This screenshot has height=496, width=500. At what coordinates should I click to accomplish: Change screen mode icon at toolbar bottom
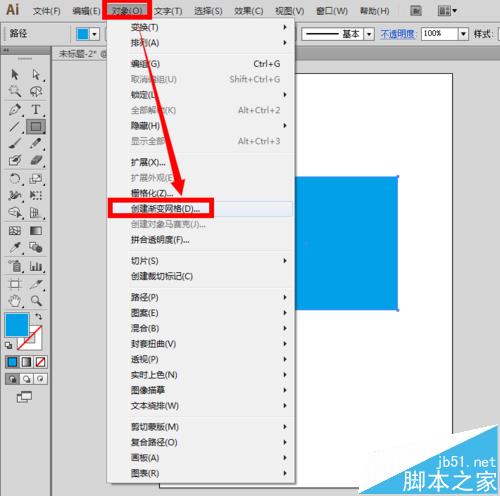tap(24, 397)
